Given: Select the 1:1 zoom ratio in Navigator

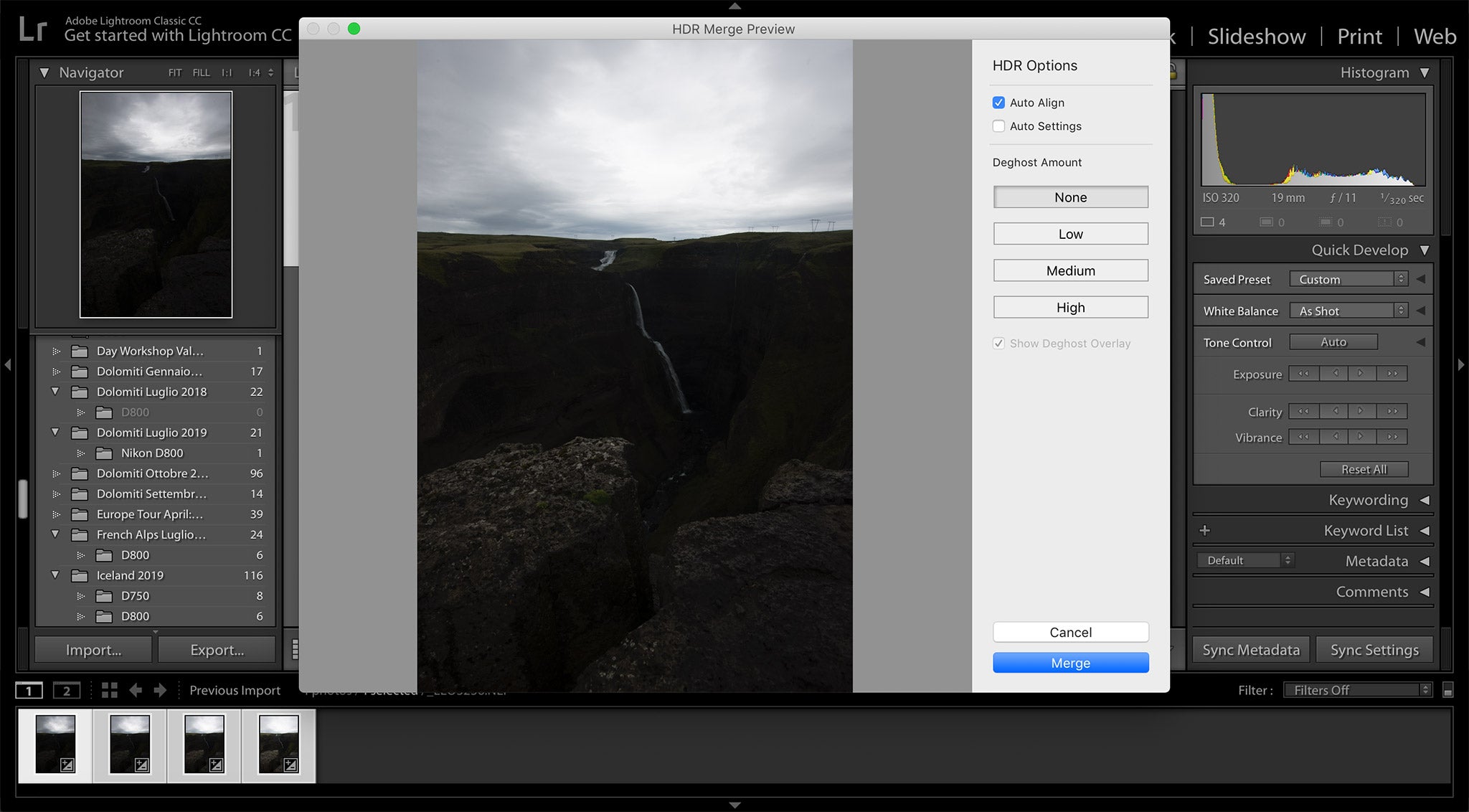Looking at the screenshot, I should click(x=226, y=72).
